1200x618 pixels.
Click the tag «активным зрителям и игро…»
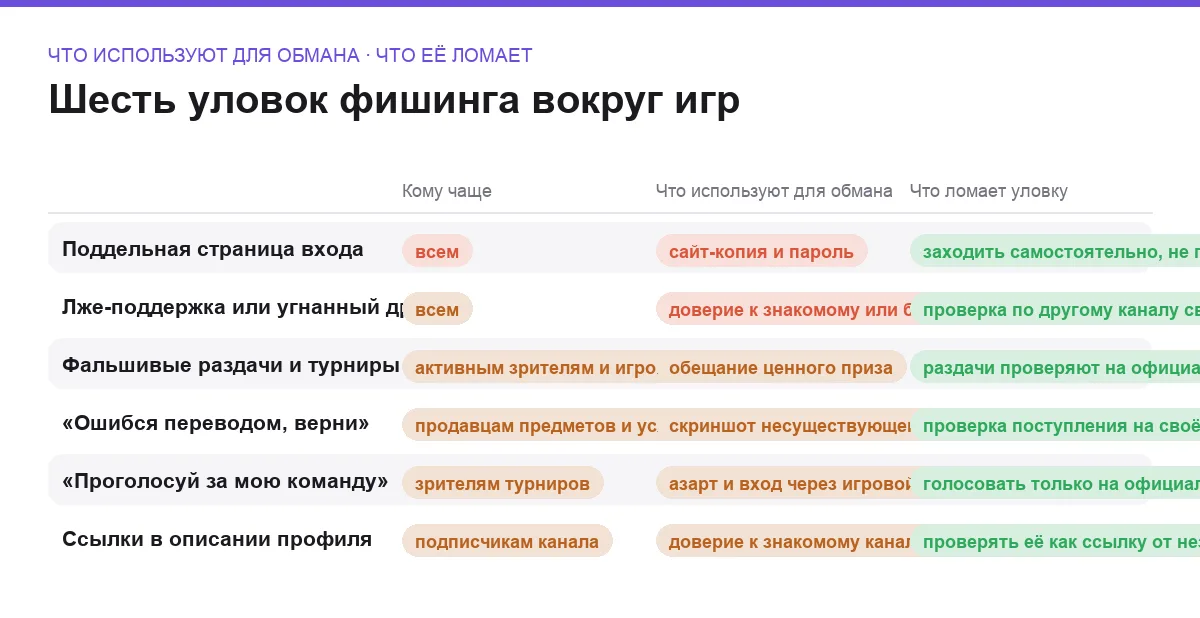pyautogui.click(x=529, y=367)
